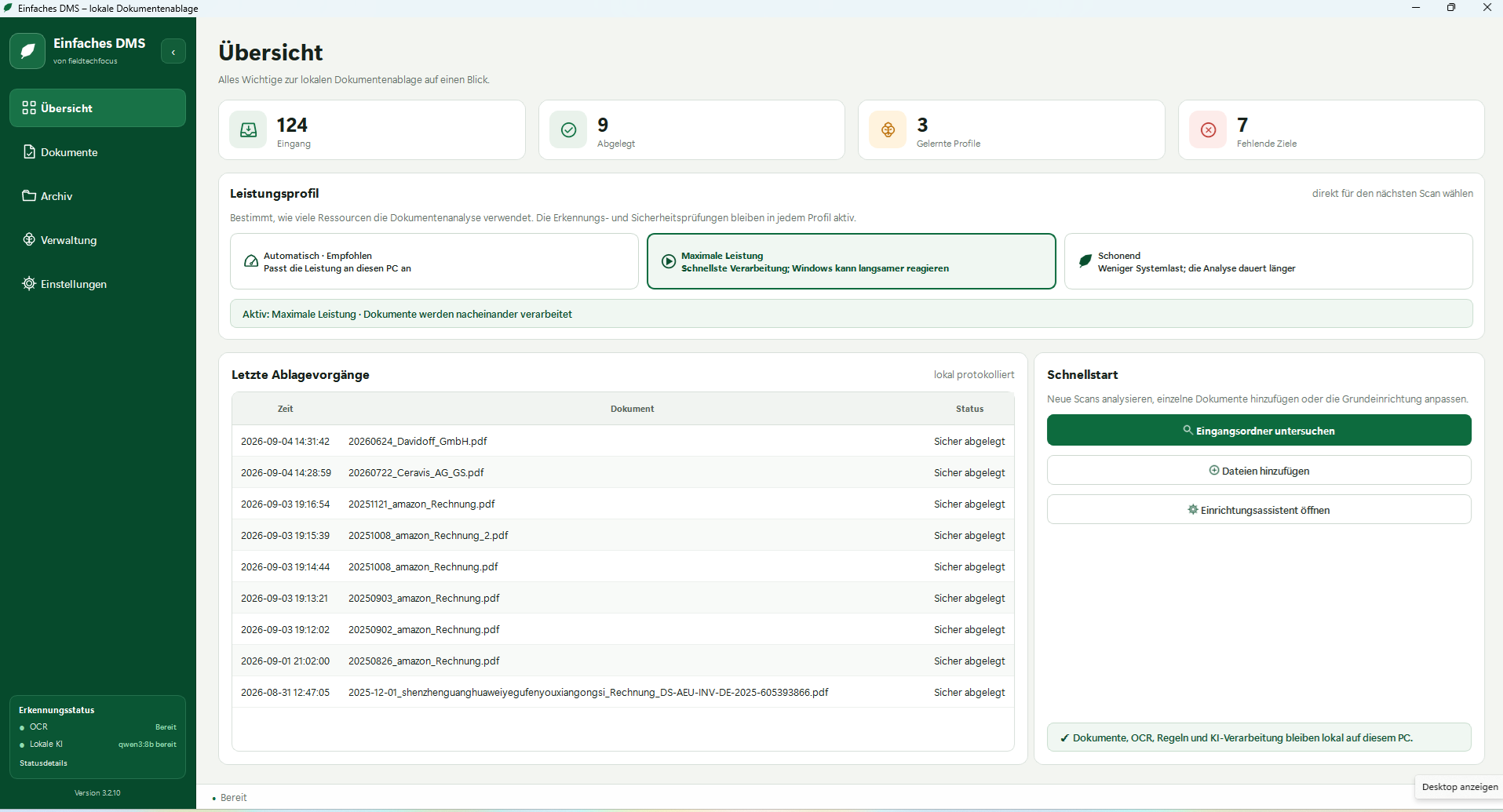Click the Abgelegt checkmark circle icon
1503x812 pixels.
[x=568, y=130]
